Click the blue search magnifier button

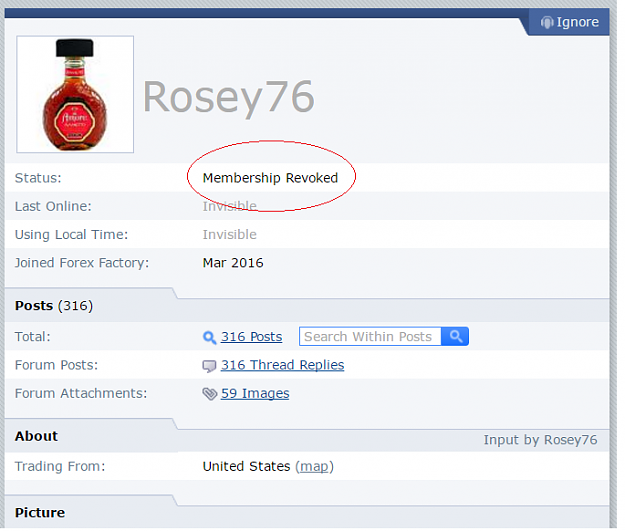click(455, 337)
